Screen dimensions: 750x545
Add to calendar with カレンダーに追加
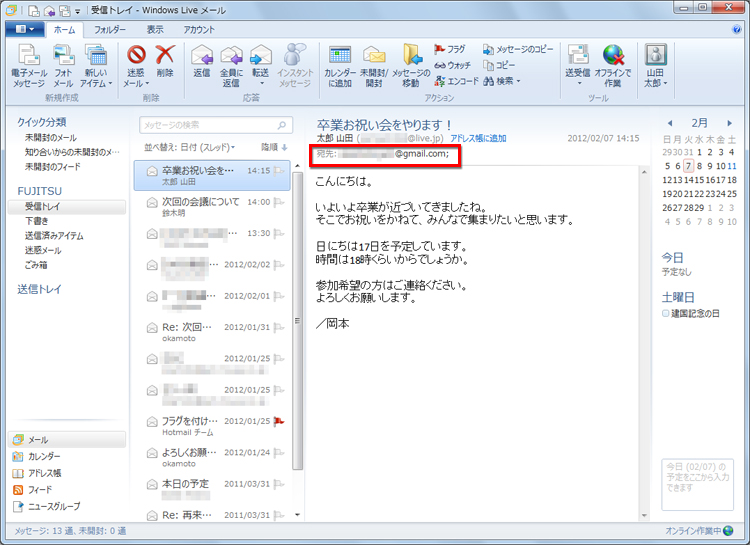(x=340, y=66)
